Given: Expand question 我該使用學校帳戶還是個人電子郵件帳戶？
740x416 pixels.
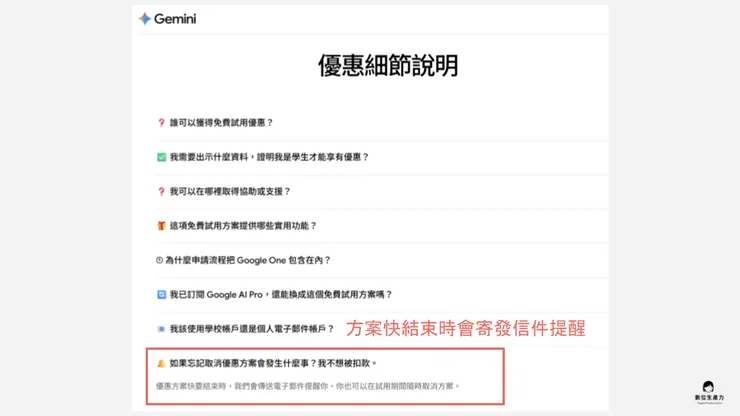Looking at the screenshot, I should click(252, 329).
